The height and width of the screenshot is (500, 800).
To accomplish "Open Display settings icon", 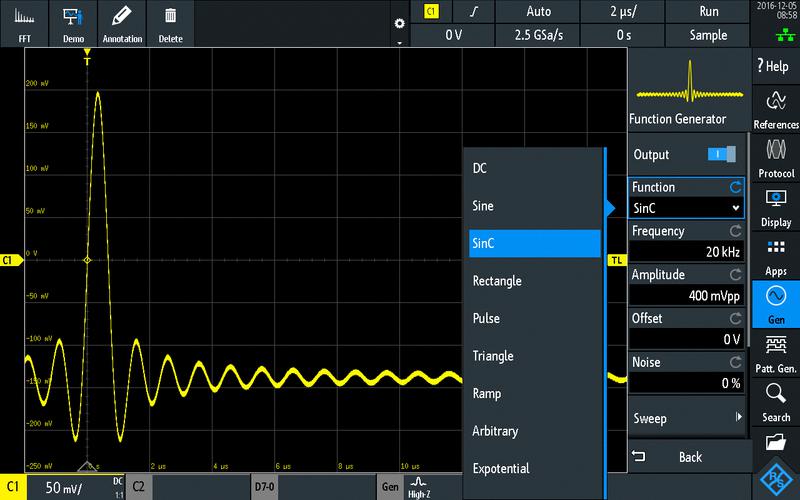I will (776, 208).
